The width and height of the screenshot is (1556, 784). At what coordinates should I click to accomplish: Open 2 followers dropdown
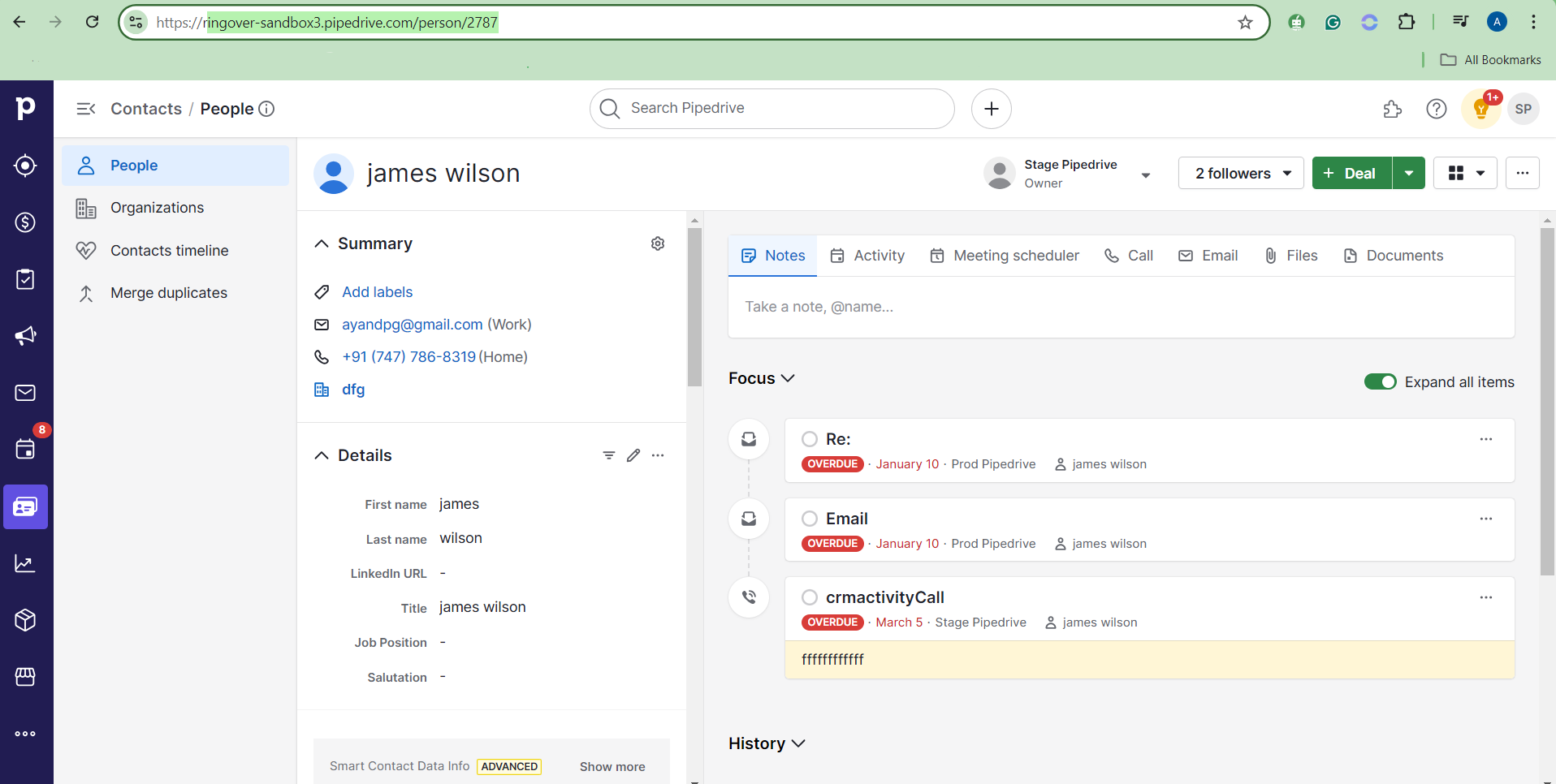1241,173
